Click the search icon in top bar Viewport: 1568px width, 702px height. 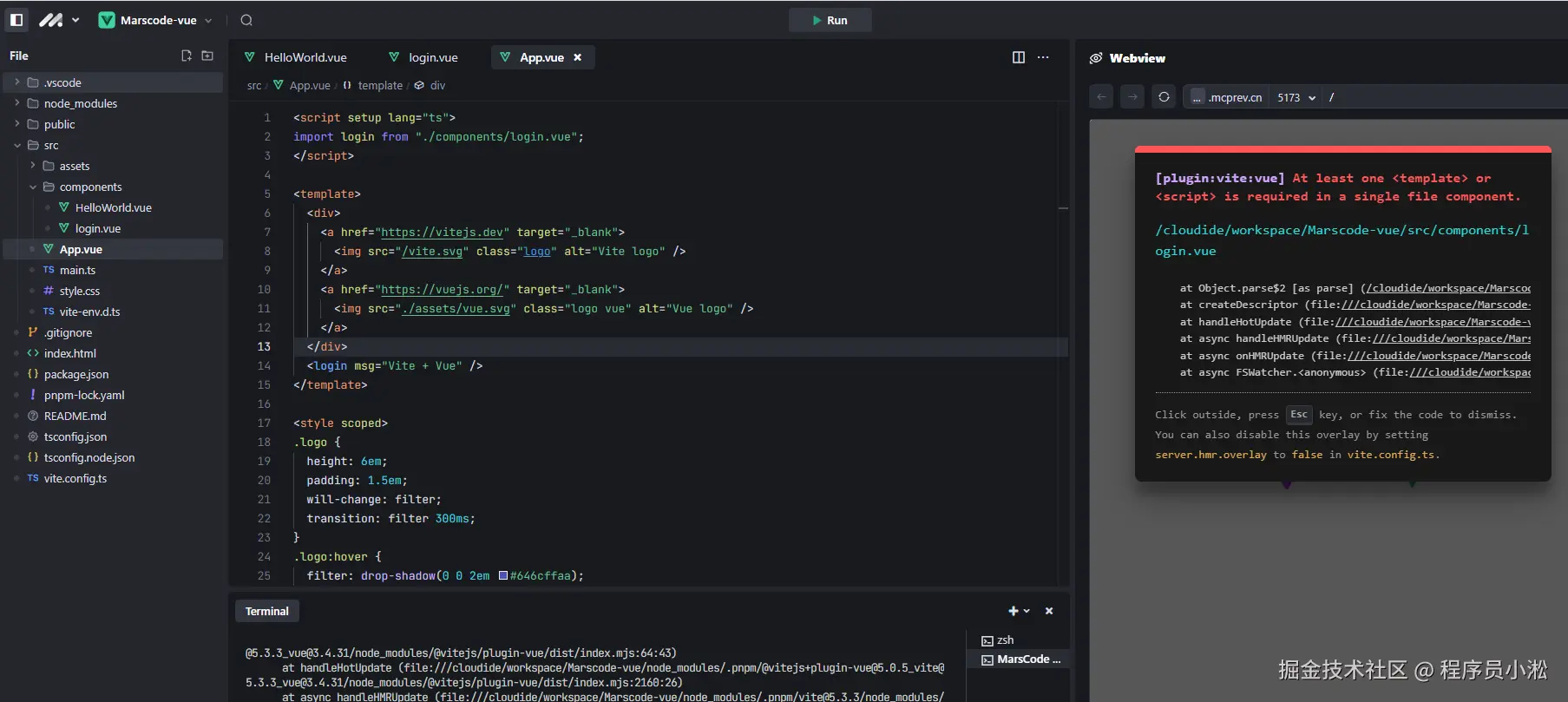pos(246,20)
